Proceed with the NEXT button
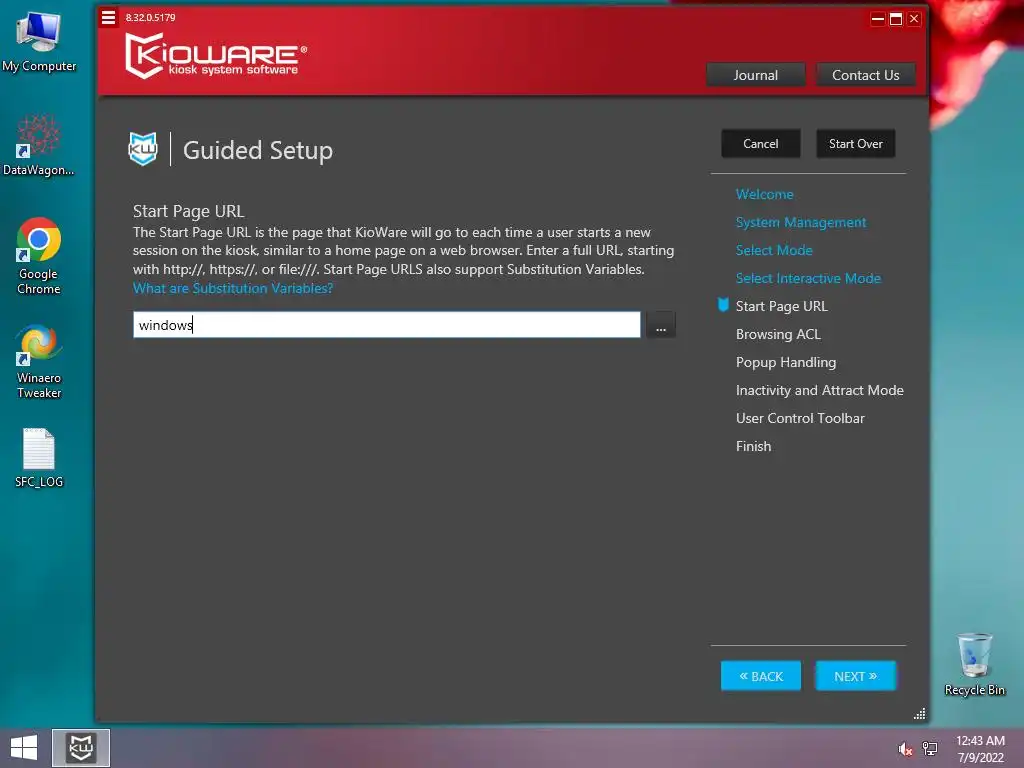This screenshot has width=1024, height=768. tap(856, 676)
